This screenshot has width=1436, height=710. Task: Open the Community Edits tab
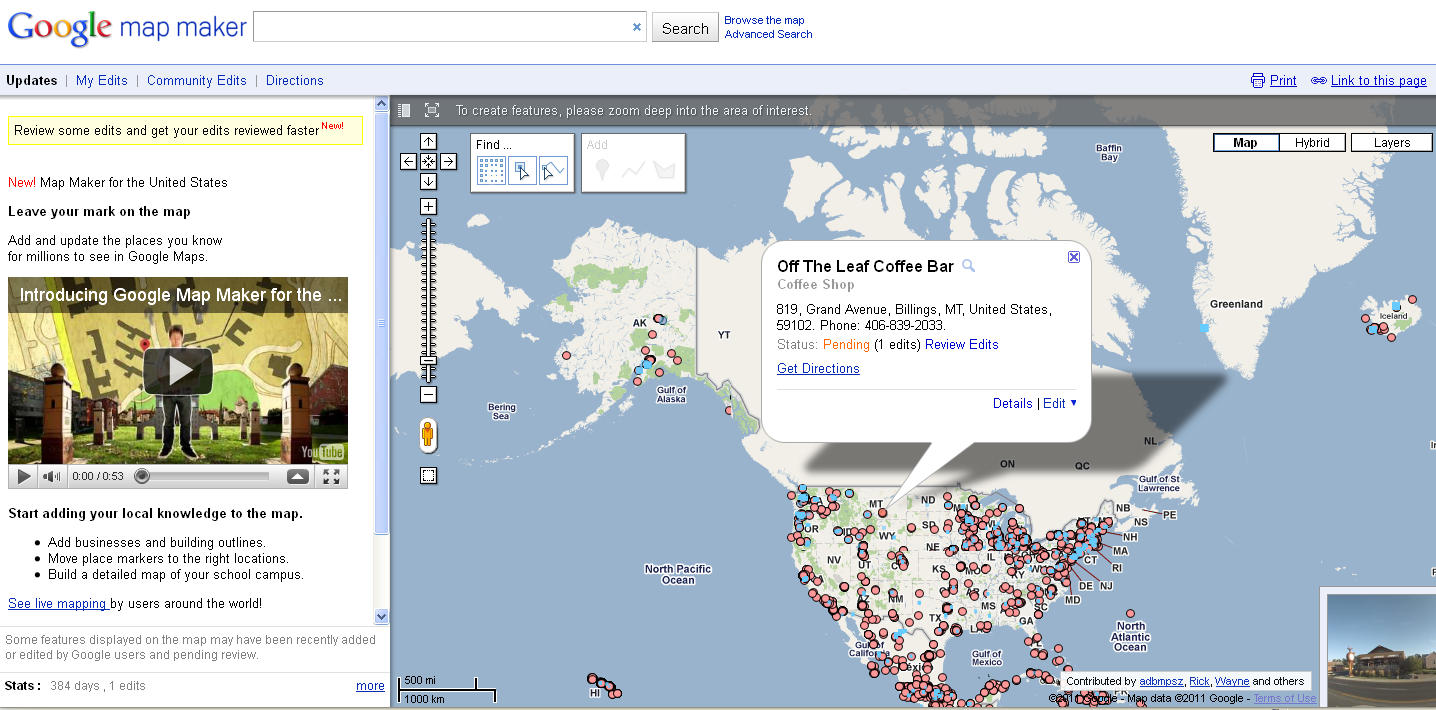(197, 80)
